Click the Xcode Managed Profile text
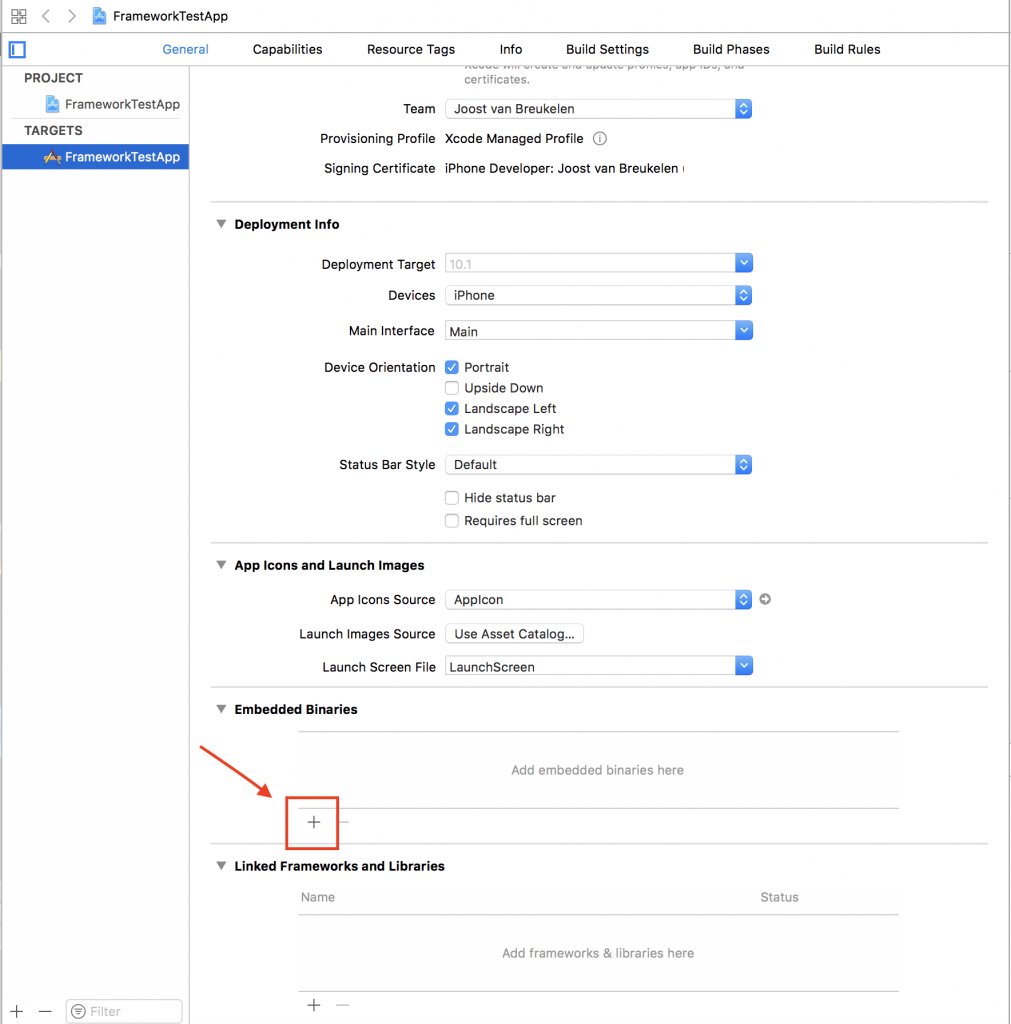The width and height of the screenshot is (1011, 1024). [514, 138]
